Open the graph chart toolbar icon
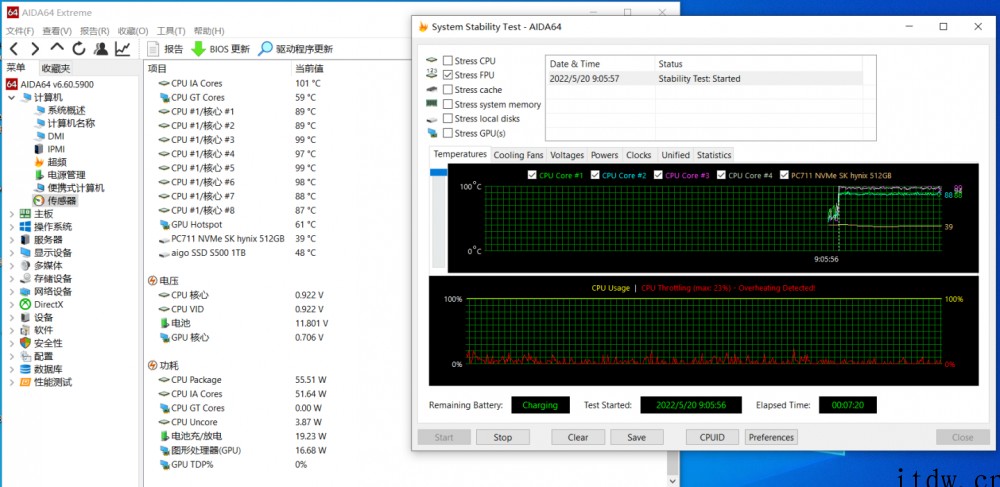The width and height of the screenshot is (1000, 487). pos(122,48)
